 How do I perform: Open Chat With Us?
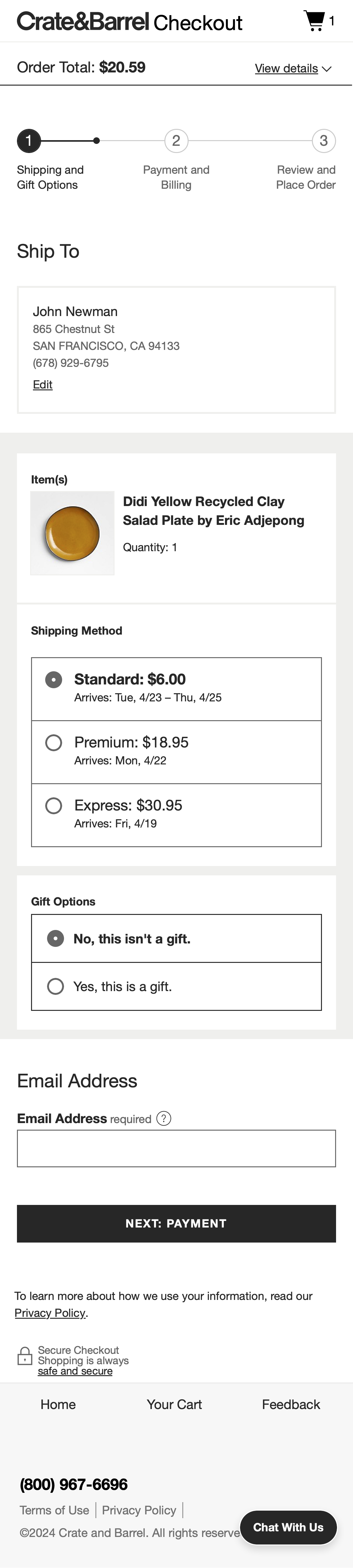click(288, 1527)
